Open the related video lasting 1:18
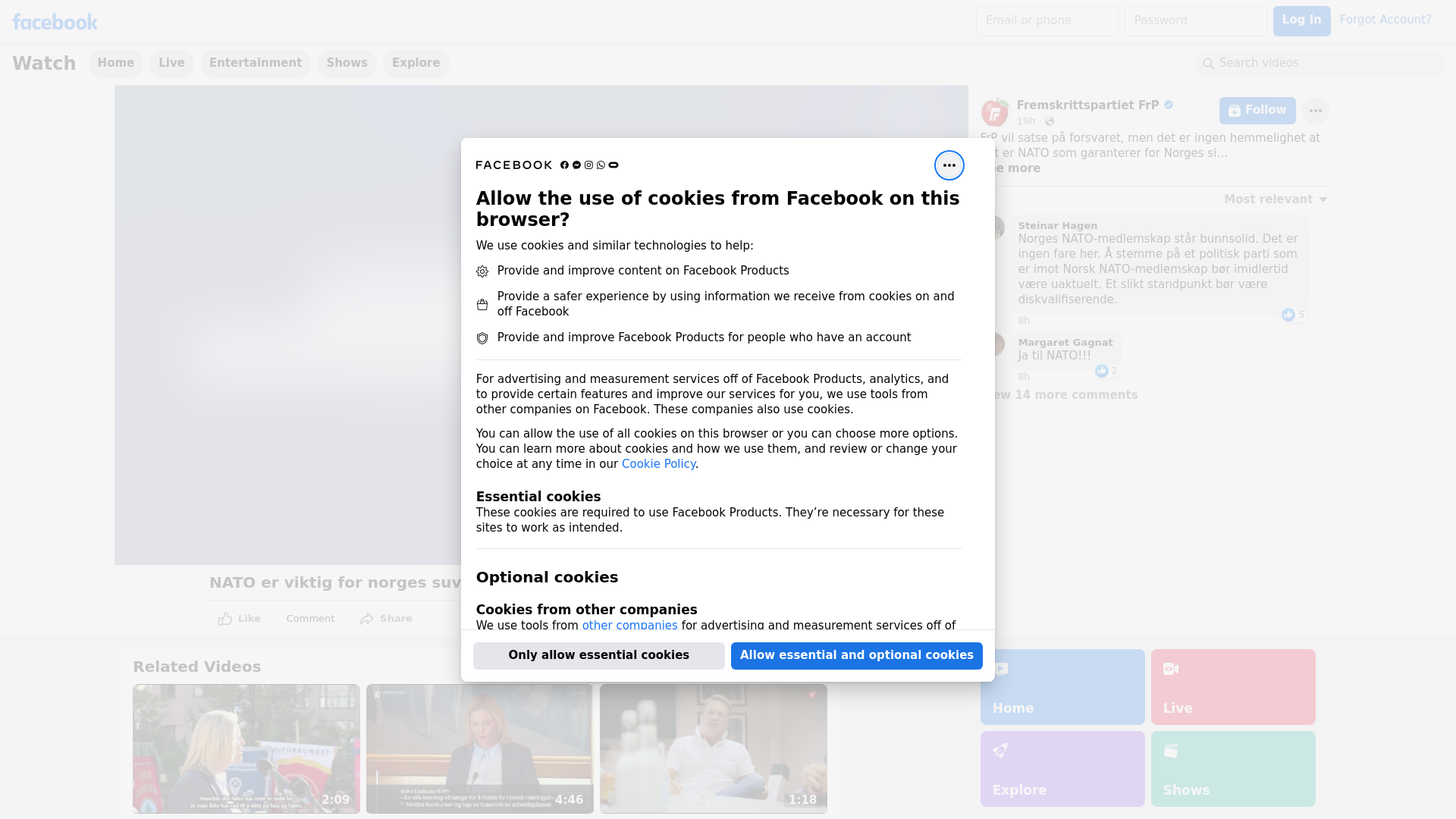Screen dimensions: 1456x819 pos(714,749)
